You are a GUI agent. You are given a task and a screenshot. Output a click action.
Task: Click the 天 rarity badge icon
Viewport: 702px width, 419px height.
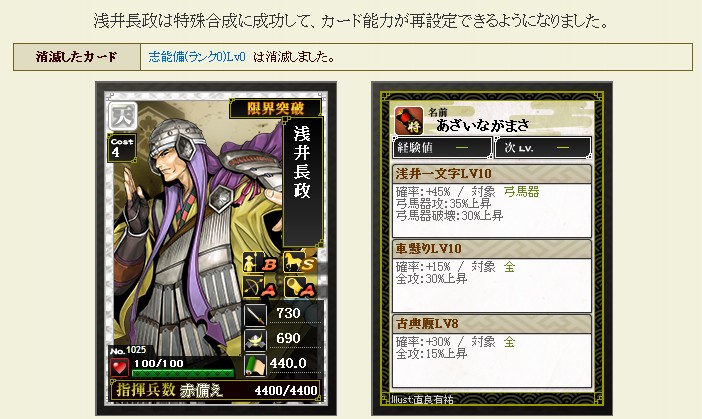click(x=123, y=116)
